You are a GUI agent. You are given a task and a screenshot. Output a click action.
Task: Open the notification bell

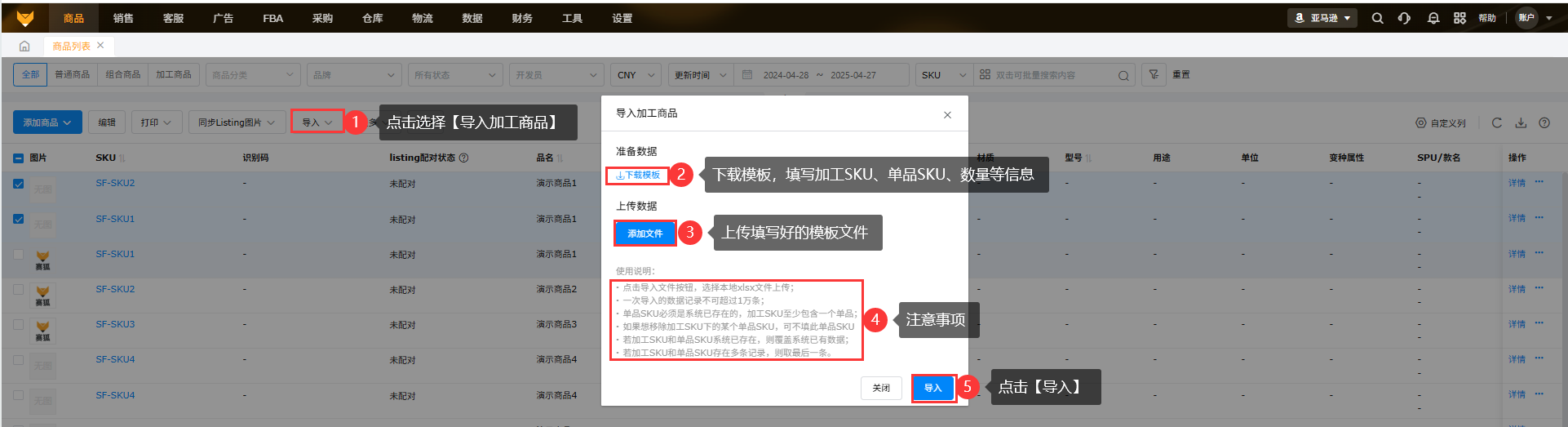(1433, 18)
